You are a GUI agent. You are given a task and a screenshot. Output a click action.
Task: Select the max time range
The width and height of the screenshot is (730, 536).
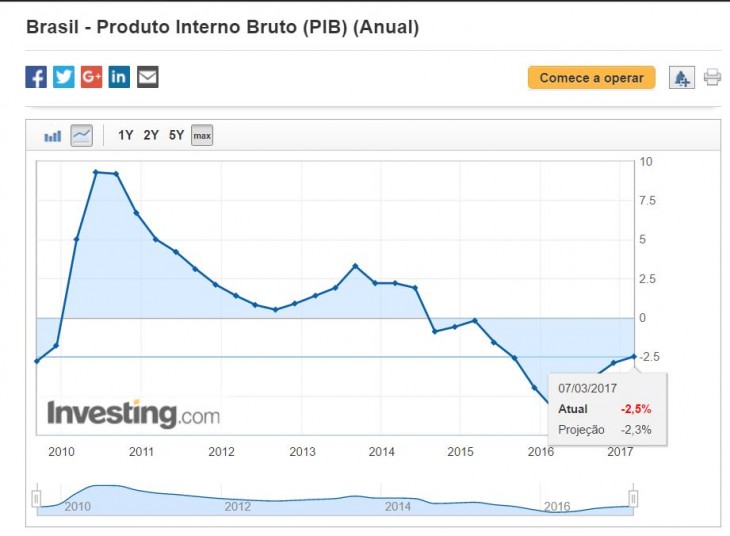(202, 135)
